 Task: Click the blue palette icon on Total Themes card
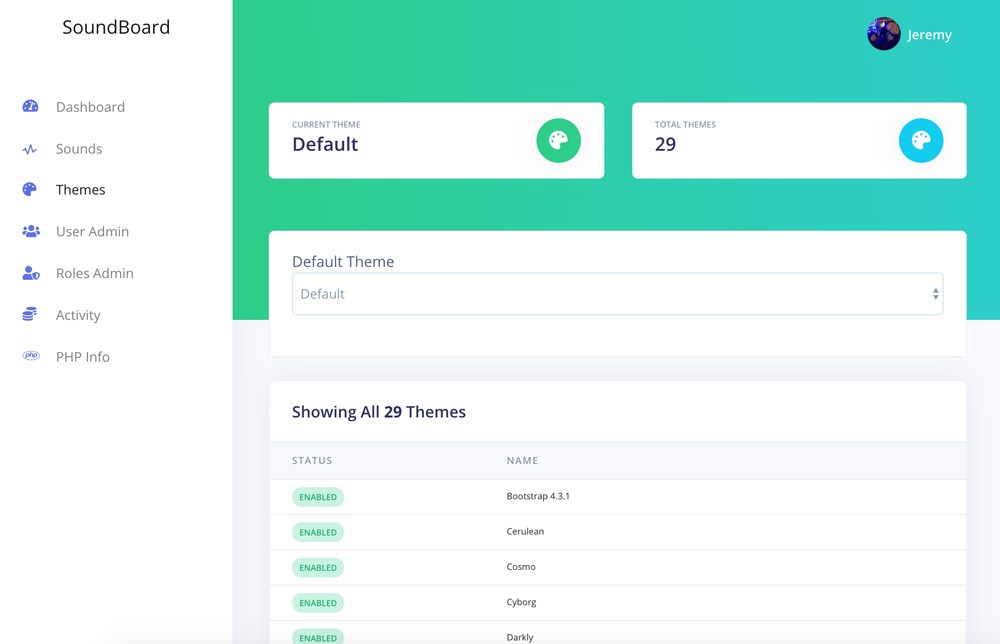coord(921,141)
